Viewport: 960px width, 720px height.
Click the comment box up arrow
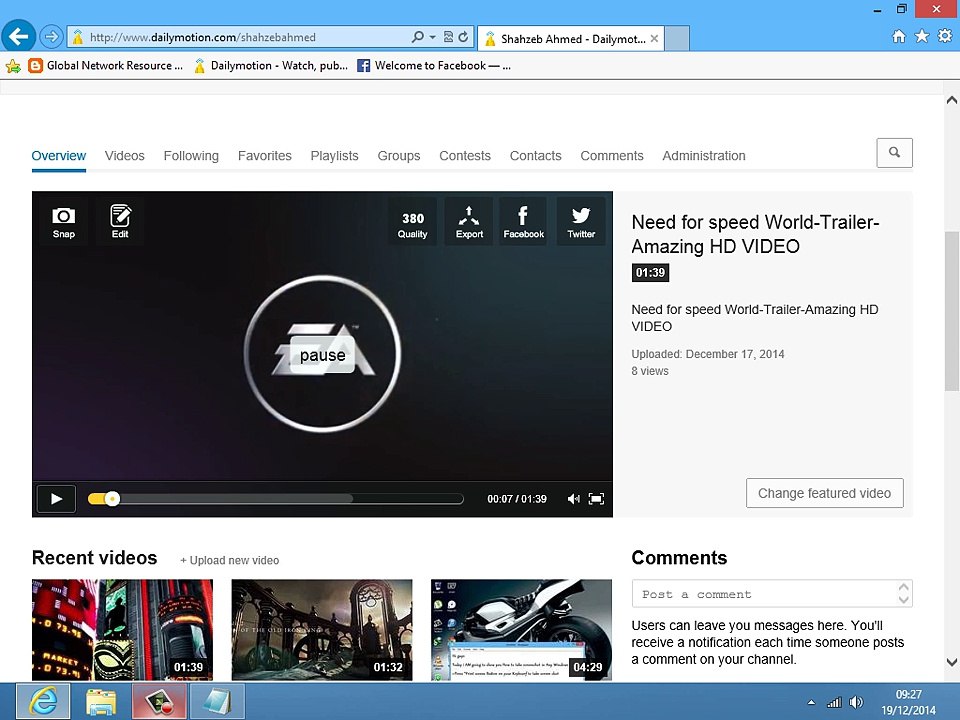tap(904, 587)
